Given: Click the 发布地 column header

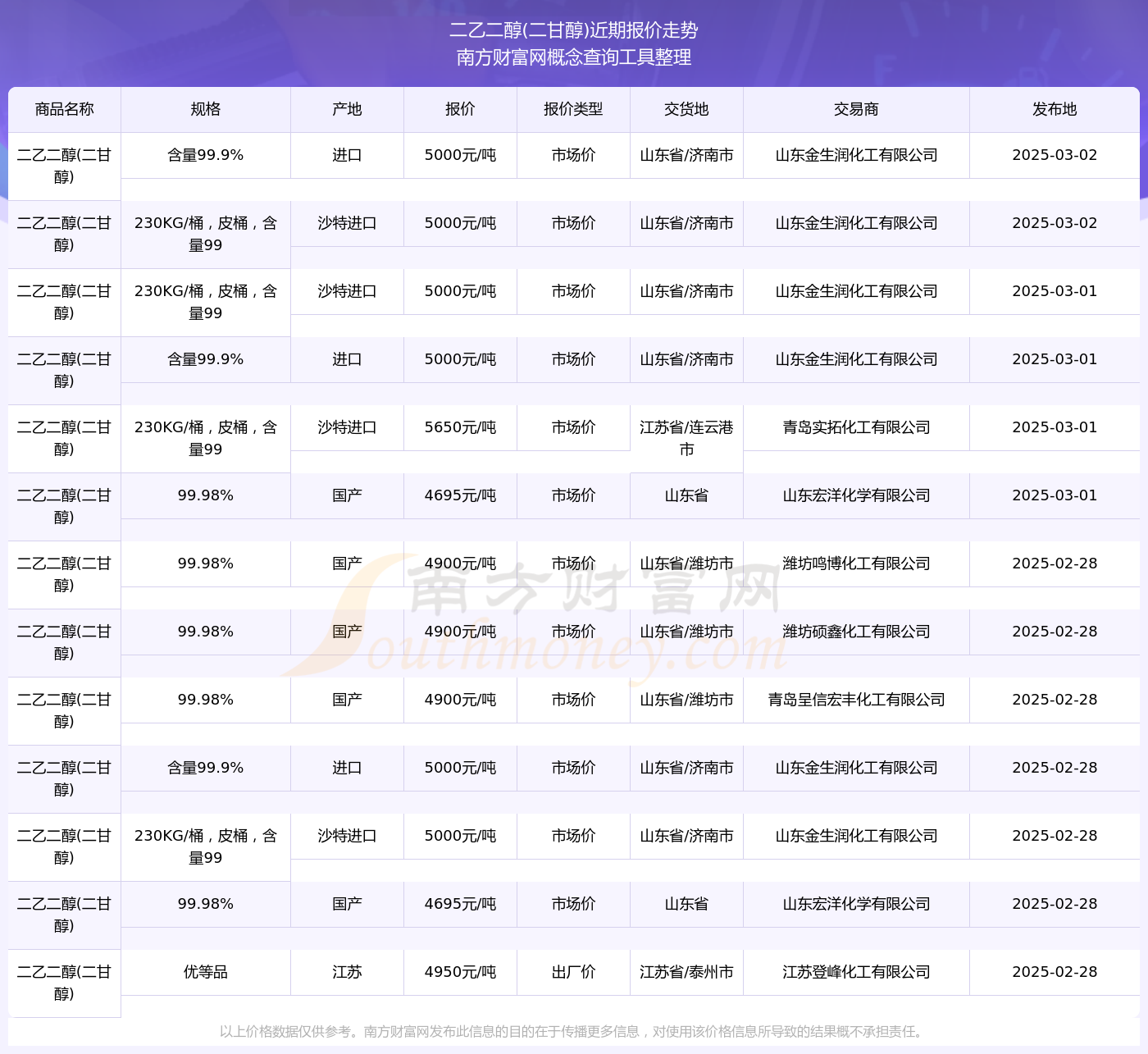Looking at the screenshot, I should point(1055,109).
